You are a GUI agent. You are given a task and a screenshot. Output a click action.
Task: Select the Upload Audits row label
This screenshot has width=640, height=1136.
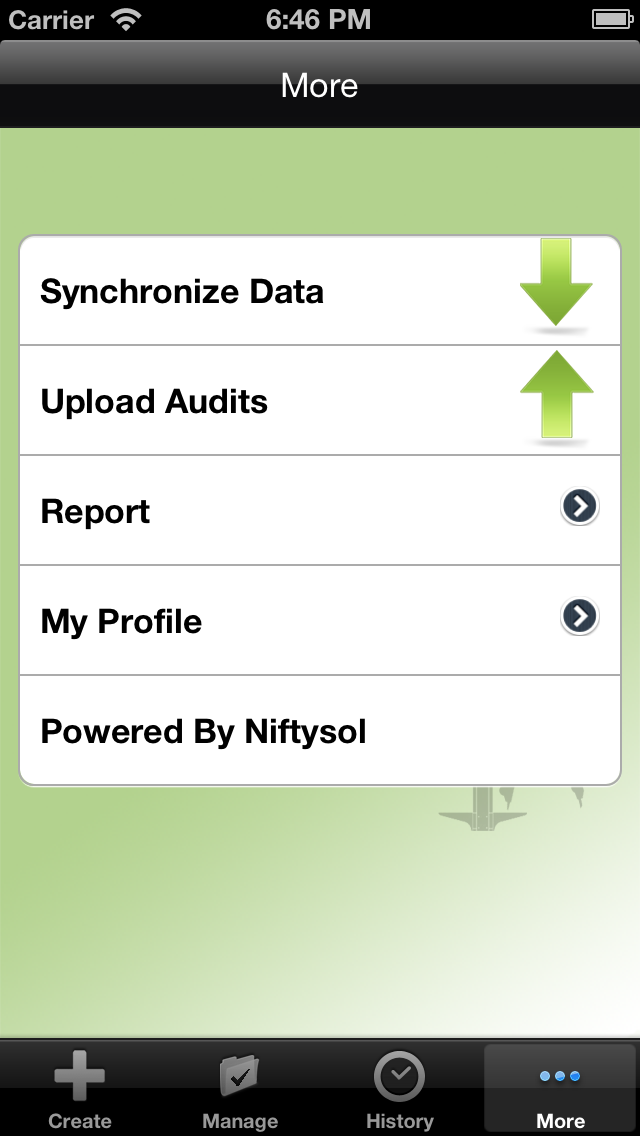[154, 402]
